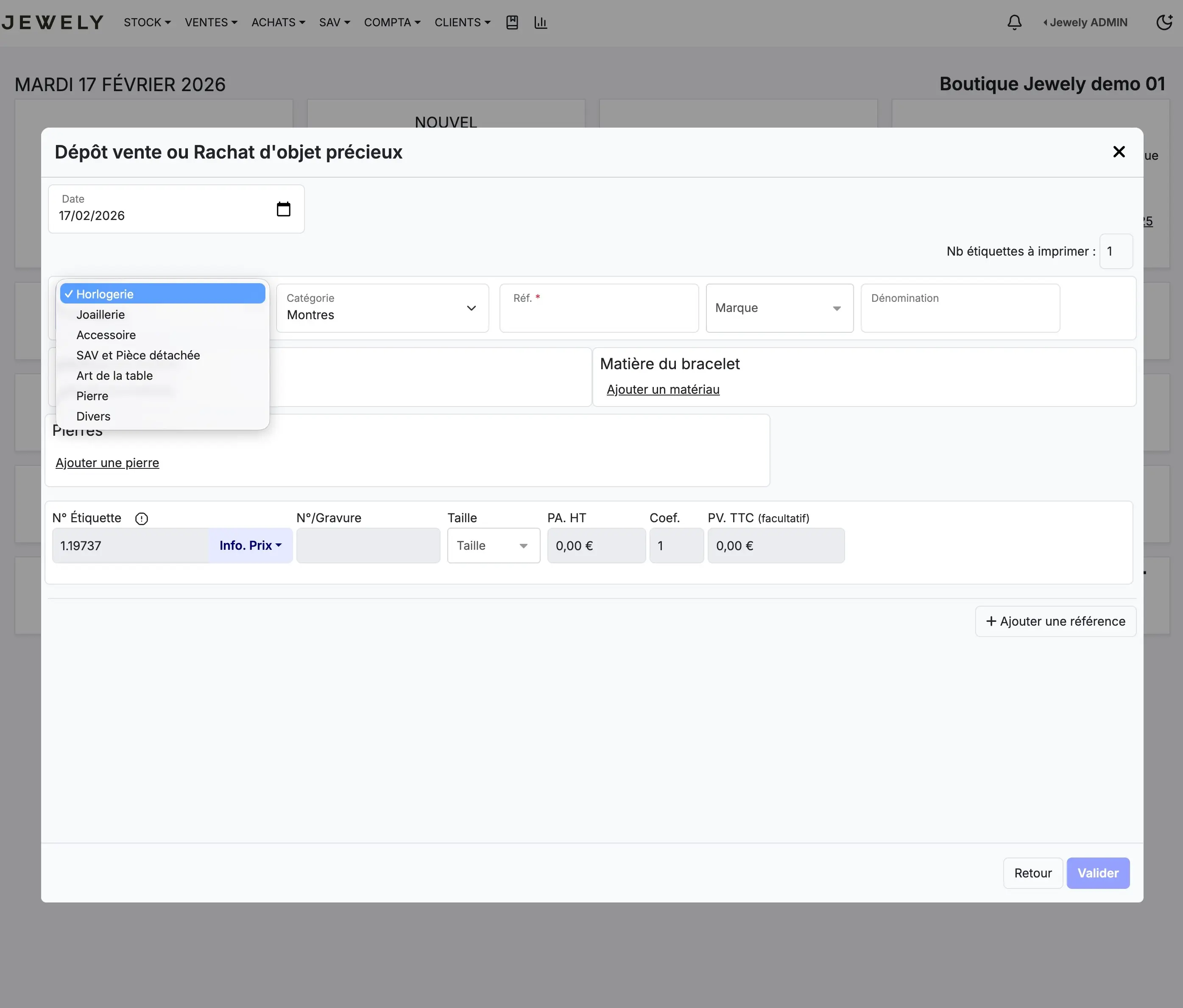Open the ACHATS menu
The height and width of the screenshot is (1008, 1183).
(278, 22)
